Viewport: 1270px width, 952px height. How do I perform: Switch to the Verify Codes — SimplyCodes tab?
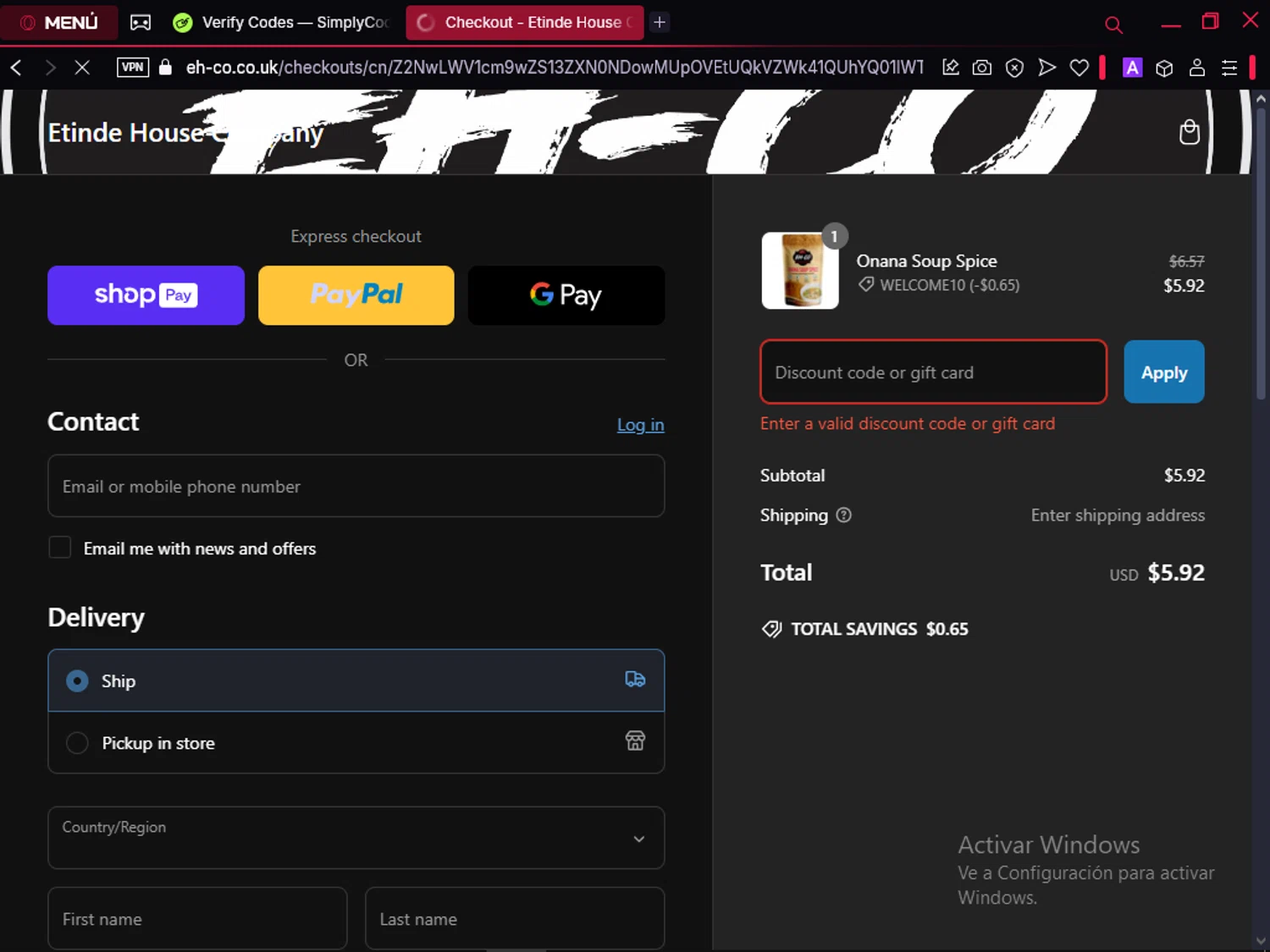coord(284,23)
